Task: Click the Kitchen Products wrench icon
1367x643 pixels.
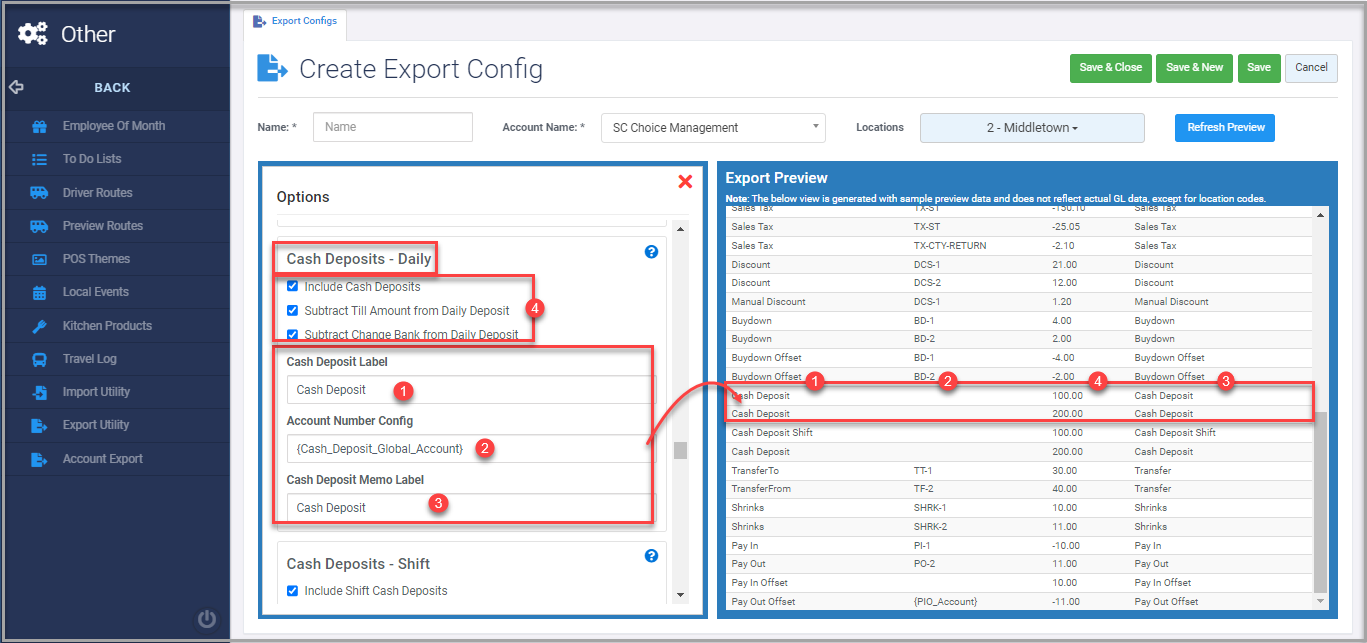Action: 39,326
